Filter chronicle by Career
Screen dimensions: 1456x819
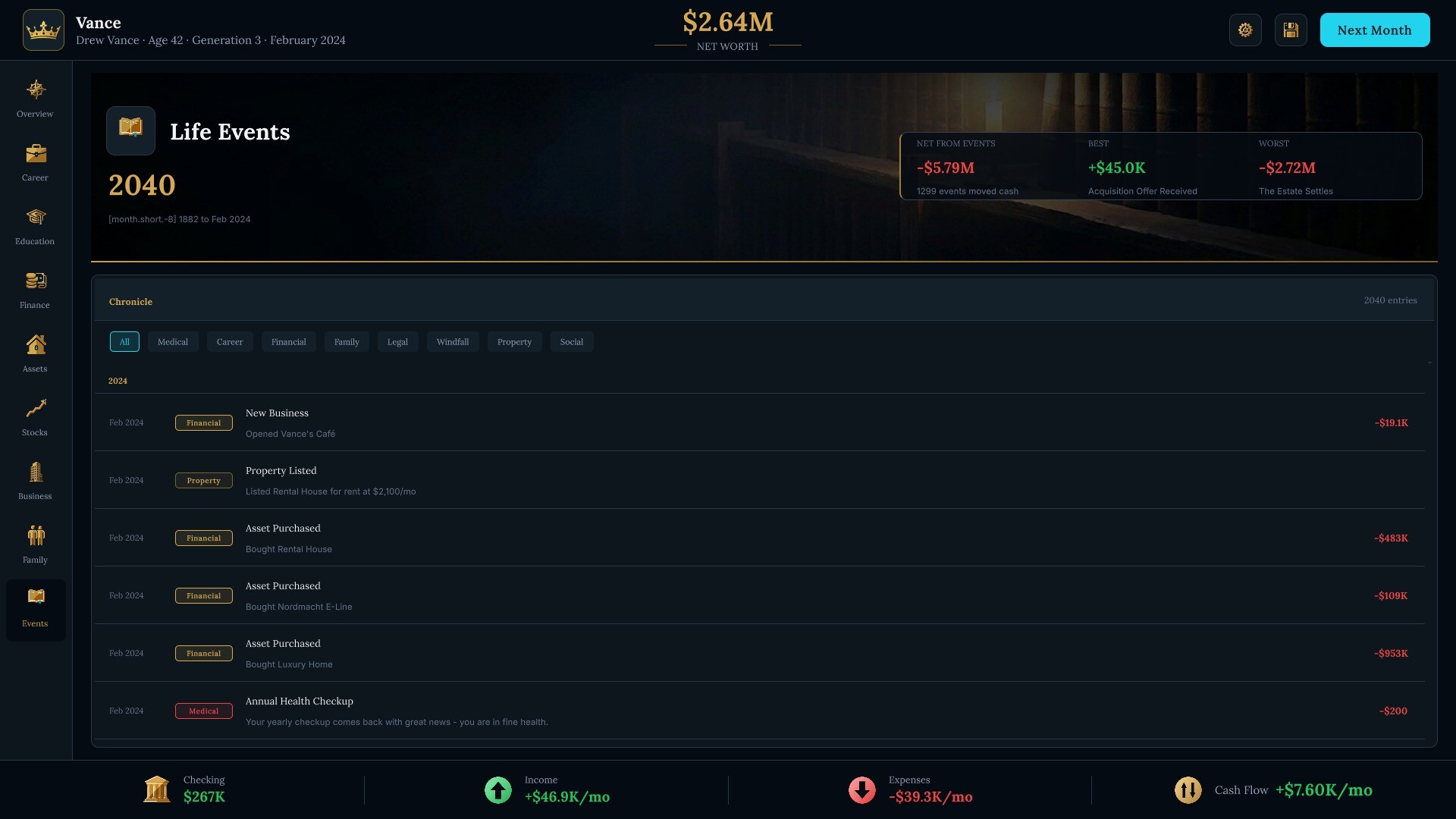(x=230, y=342)
